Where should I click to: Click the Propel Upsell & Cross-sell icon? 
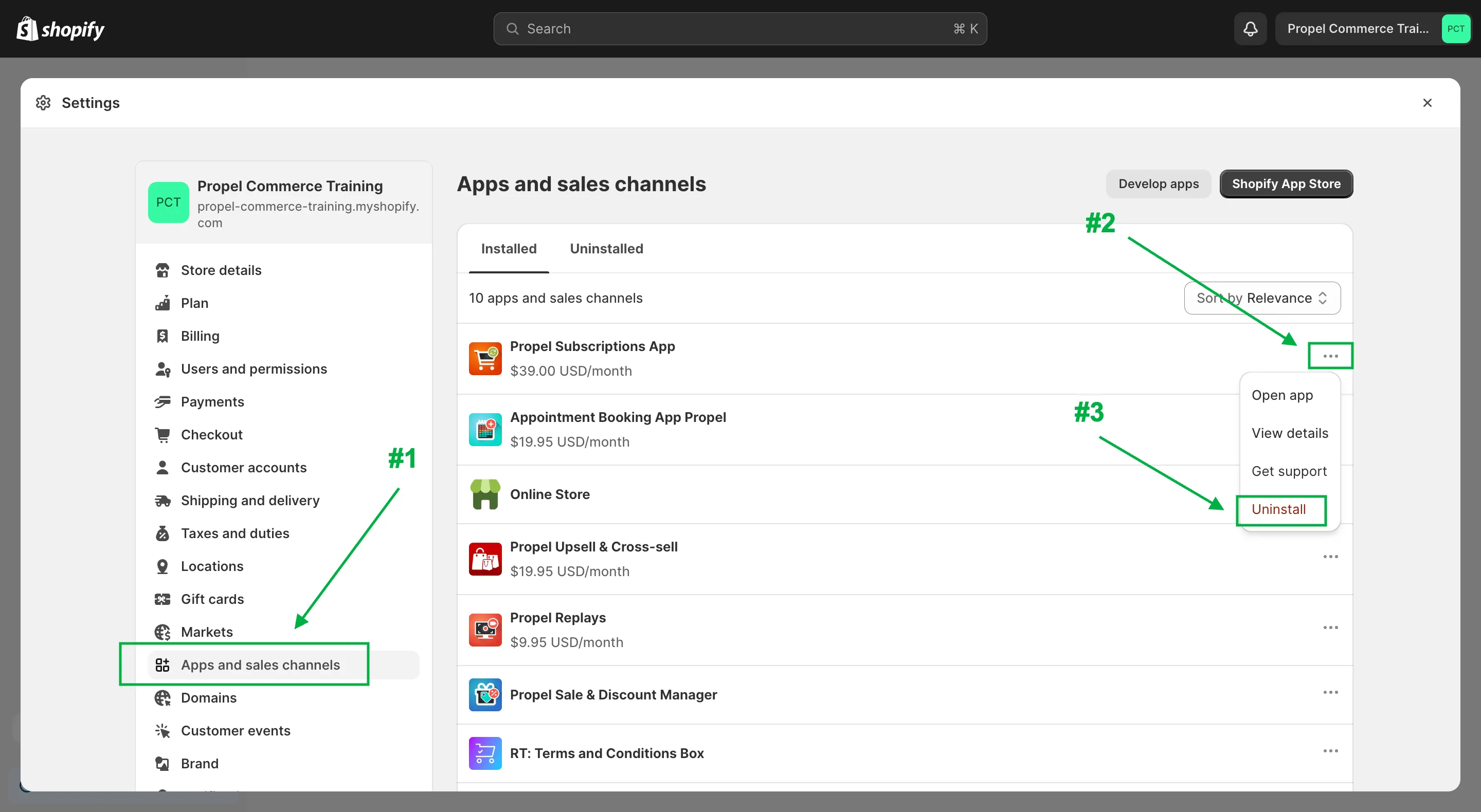click(x=485, y=559)
